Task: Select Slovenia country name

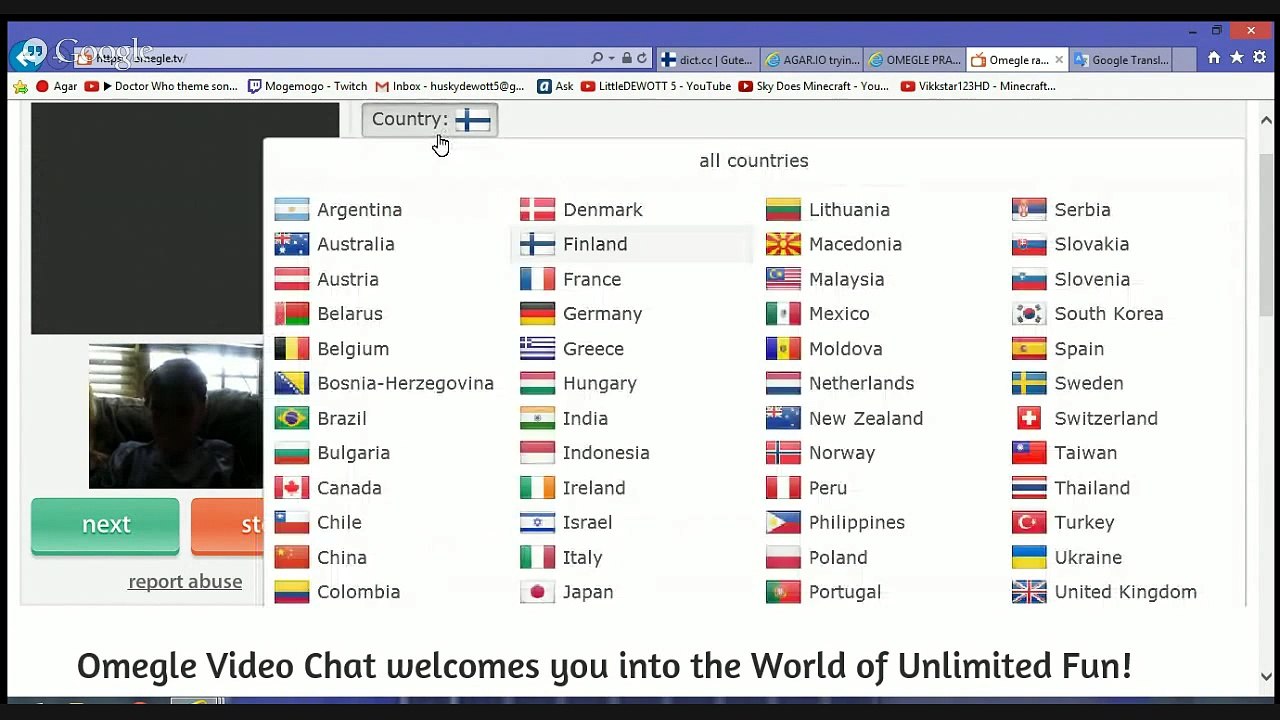Action: point(1092,279)
